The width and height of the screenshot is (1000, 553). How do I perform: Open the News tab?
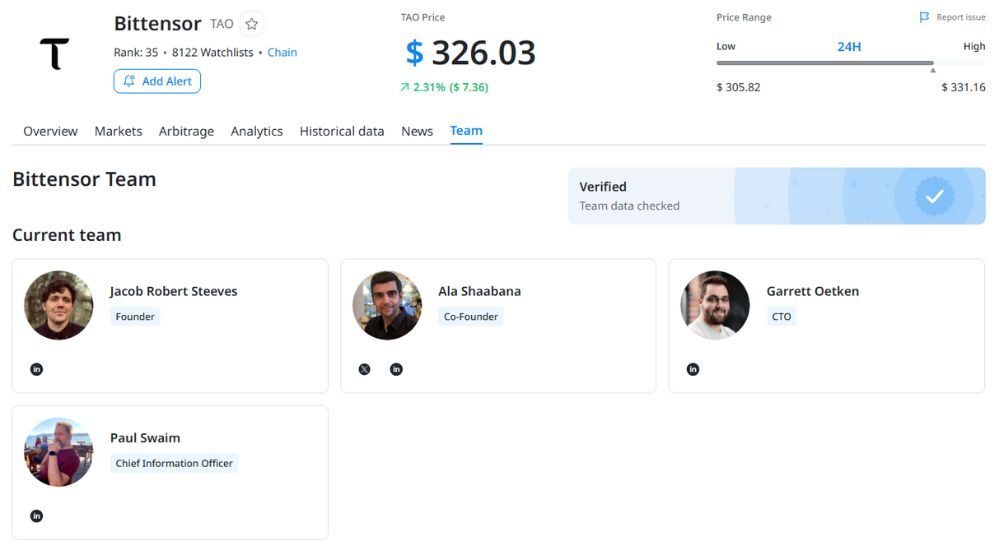(x=417, y=131)
